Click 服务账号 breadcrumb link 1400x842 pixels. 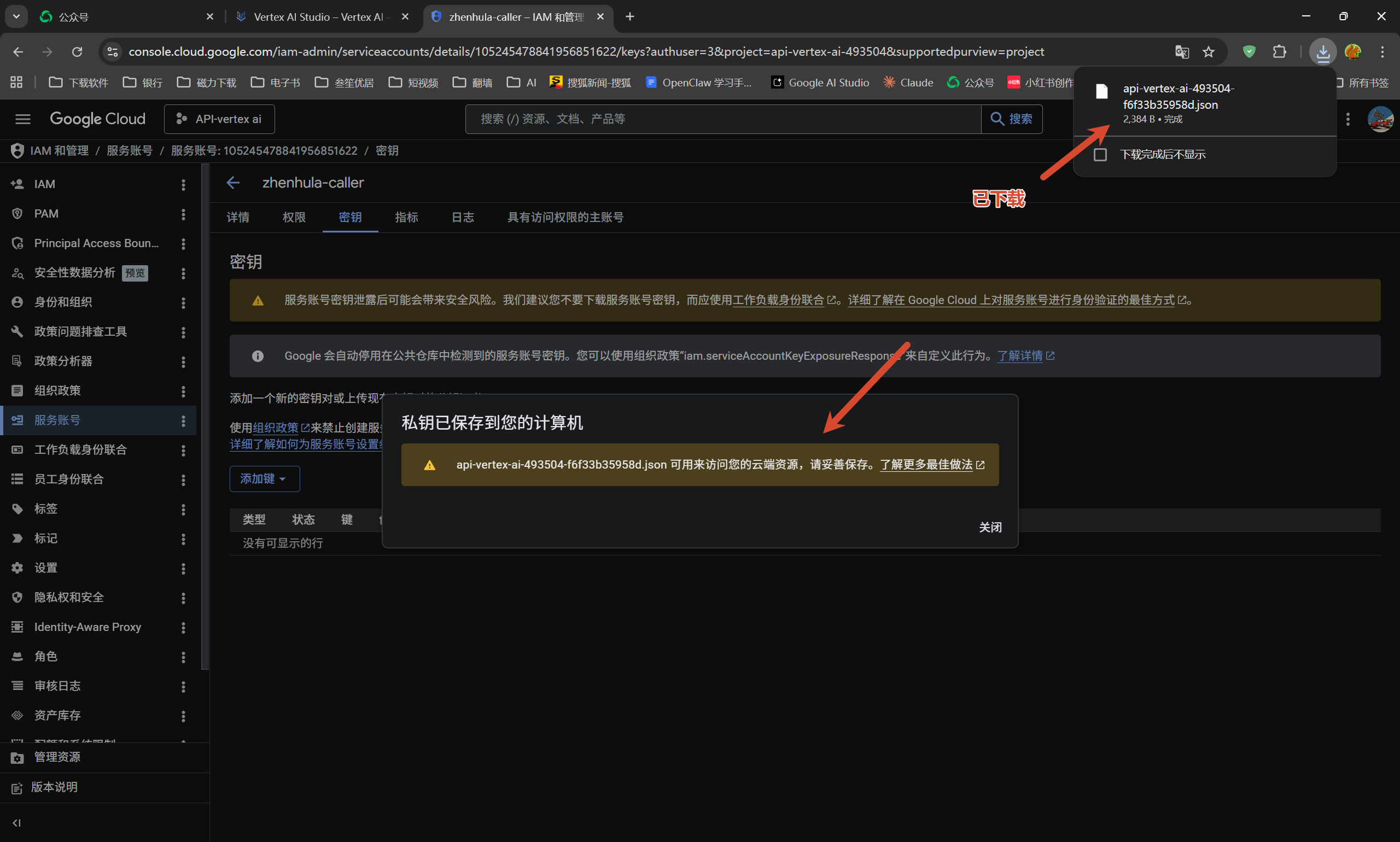coord(130,150)
